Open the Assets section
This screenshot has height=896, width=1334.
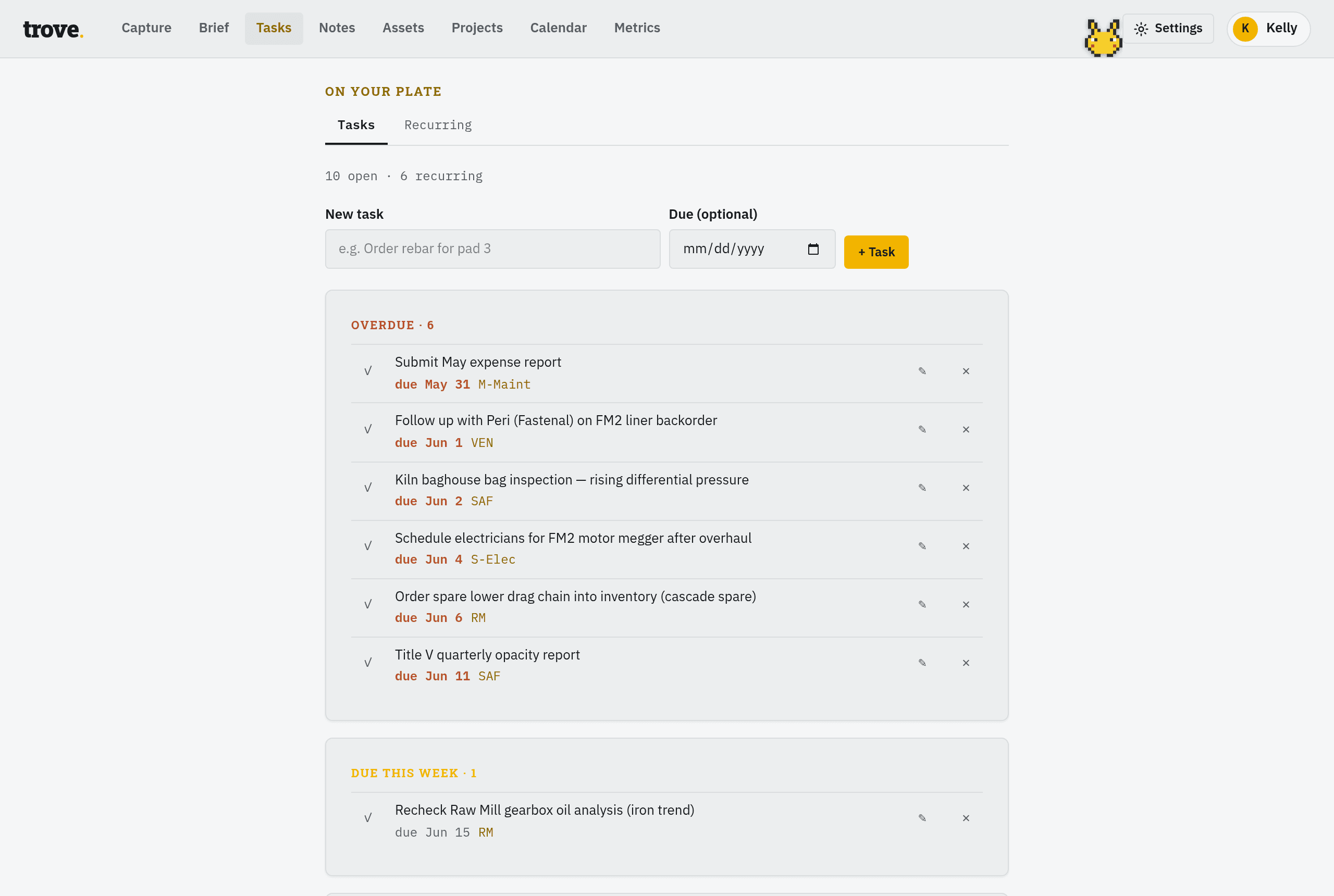click(403, 28)
